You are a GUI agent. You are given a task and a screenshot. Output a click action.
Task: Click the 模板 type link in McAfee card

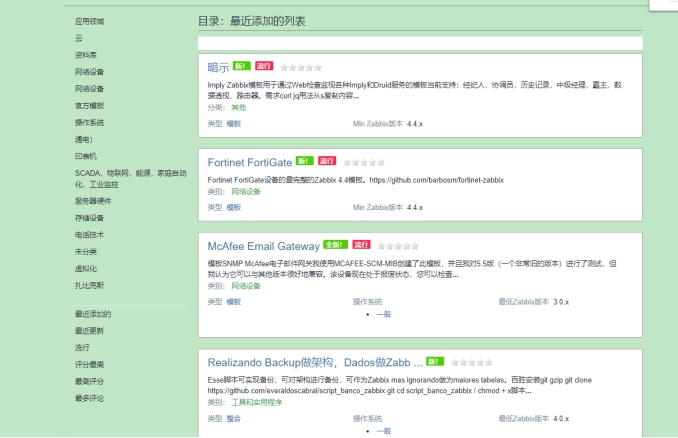point(234,302)
